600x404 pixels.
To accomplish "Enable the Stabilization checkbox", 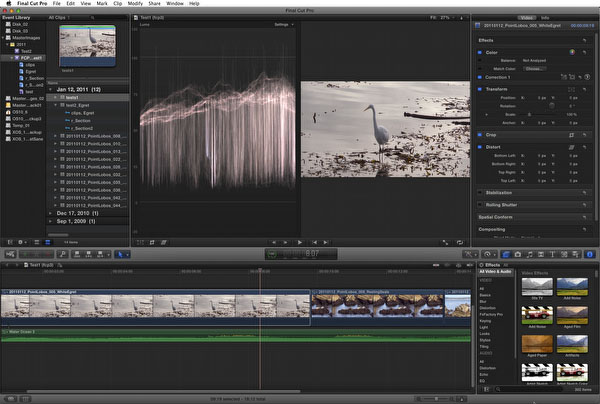I will (479, 193).
